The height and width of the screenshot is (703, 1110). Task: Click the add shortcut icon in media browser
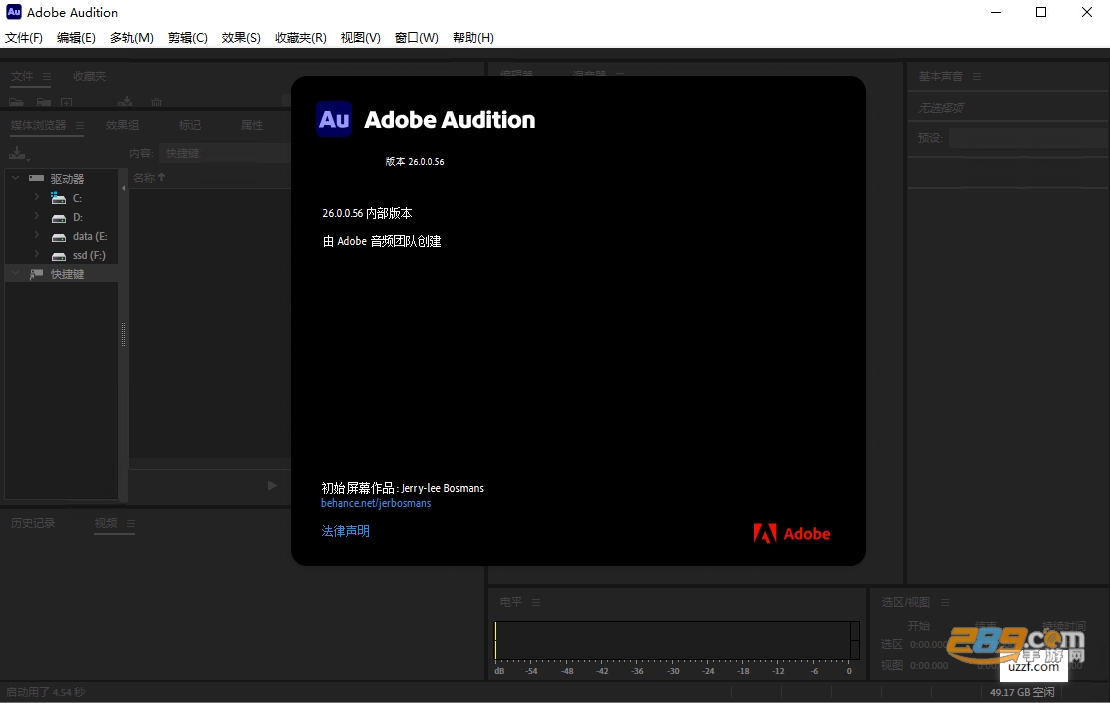click(18, 153)
